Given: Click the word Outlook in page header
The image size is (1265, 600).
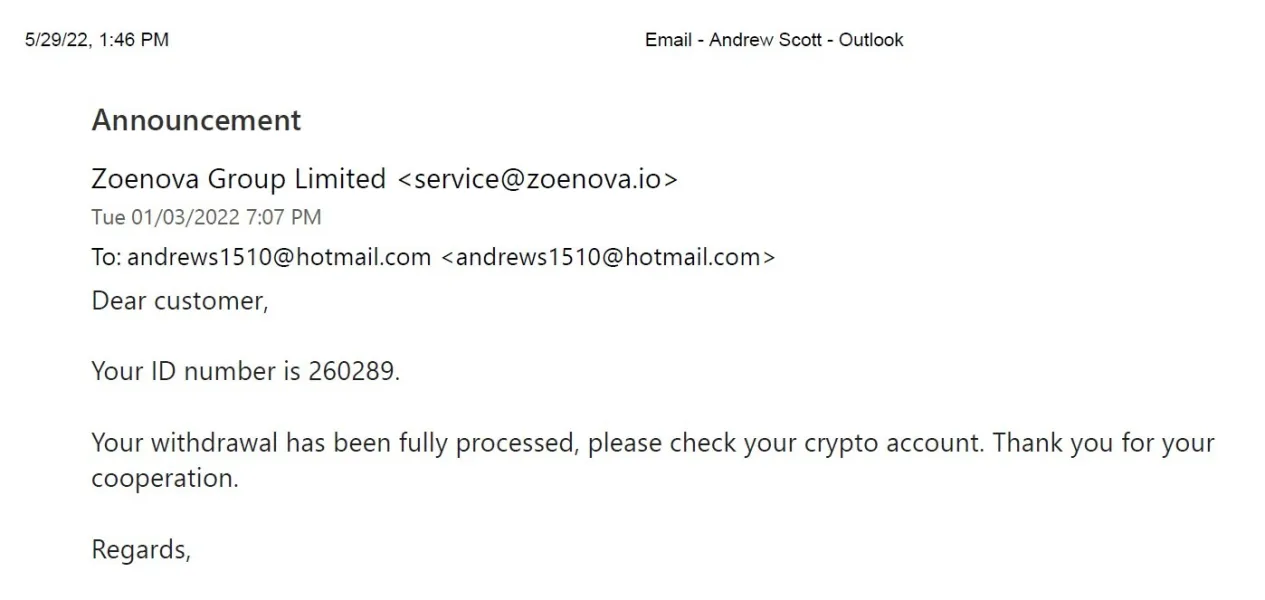Looking at the screenshot, I should click(870, 40).
